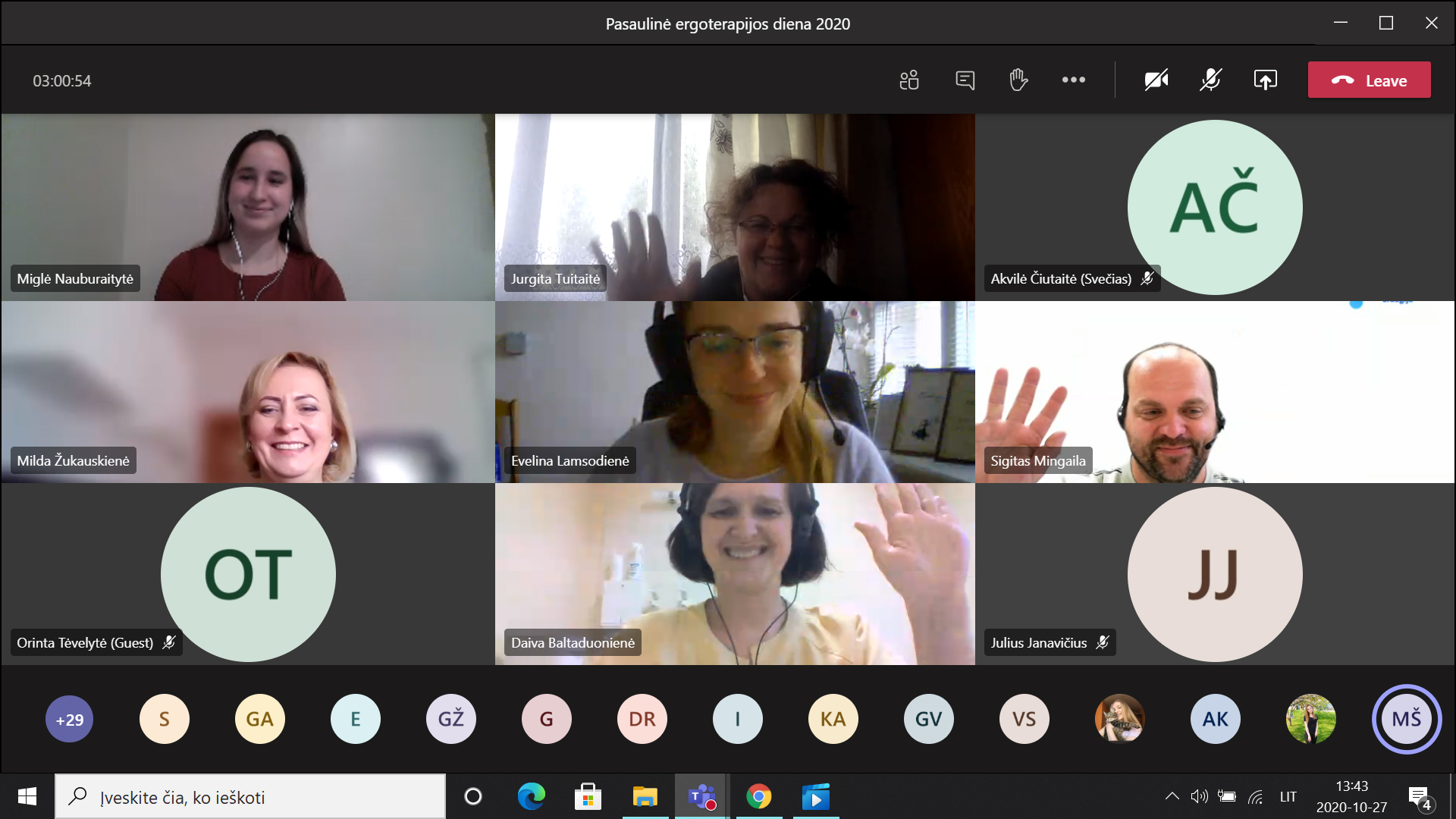This screenshot has height=819, width=1456.
Task: Raise your hand in the meeting
Action: pos(1018,80)
